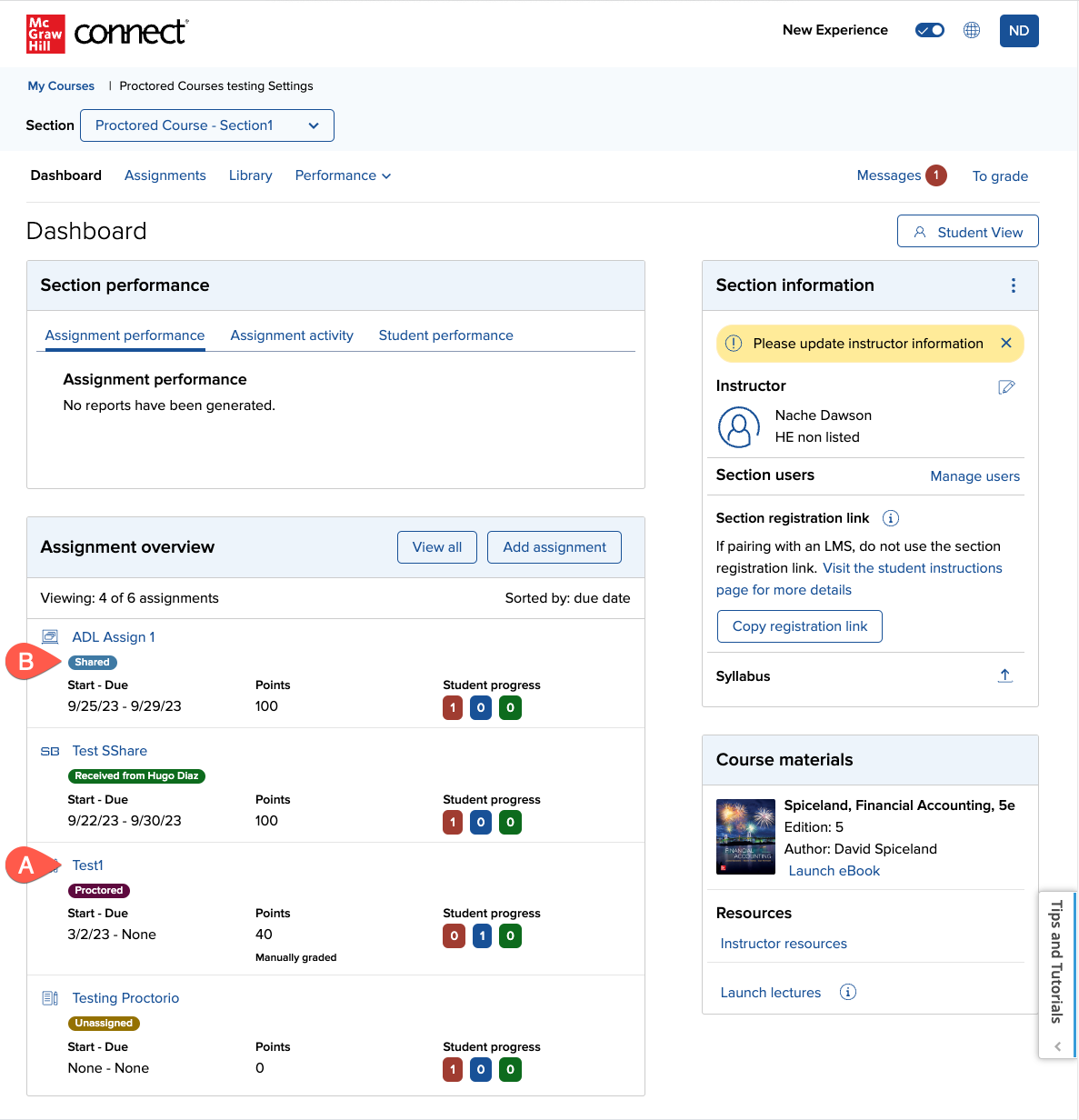
Task: Open the Manage users link
Action: click(x=974, y=476)
